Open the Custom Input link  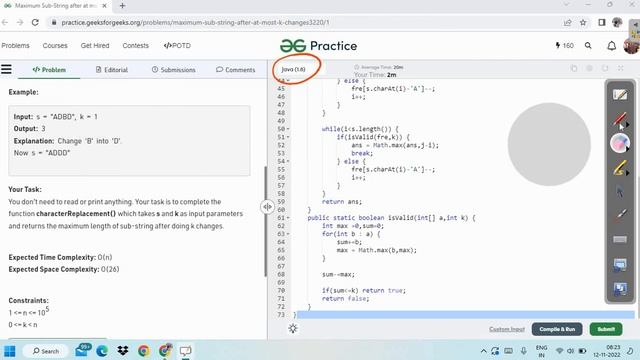(507, 329)
